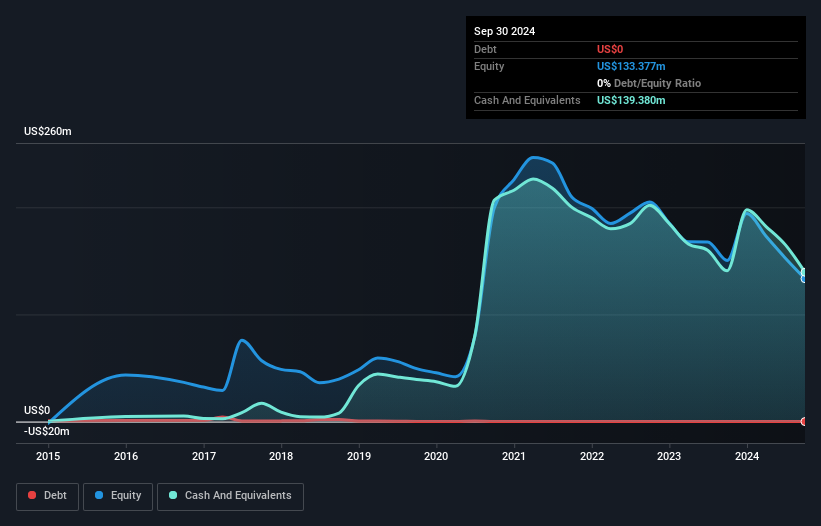The width and height of the screenshot is (821, 526).
Task: Click the red US$0 debt value in the tooltip
Action: click(610, 49)
